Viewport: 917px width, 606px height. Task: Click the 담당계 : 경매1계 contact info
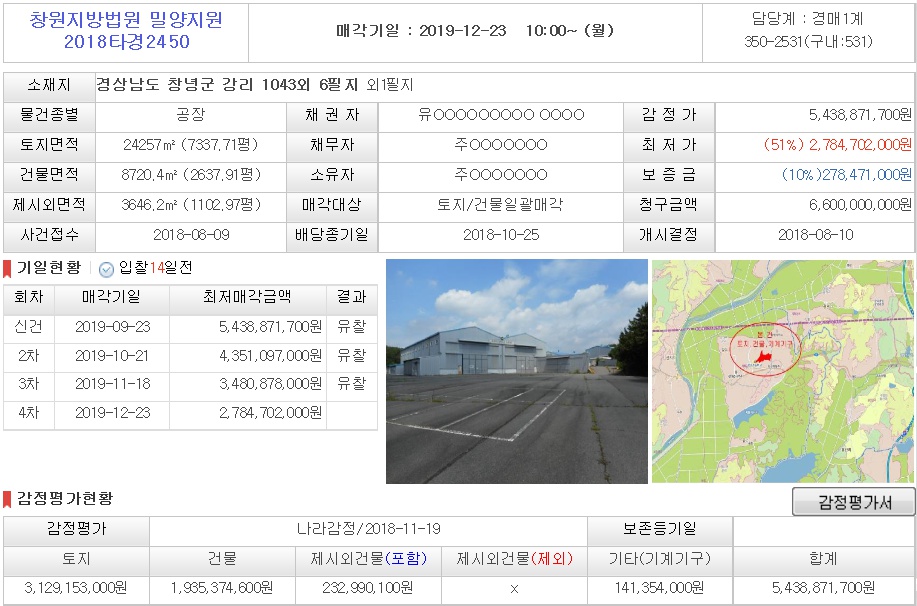[x=808, y=19]
